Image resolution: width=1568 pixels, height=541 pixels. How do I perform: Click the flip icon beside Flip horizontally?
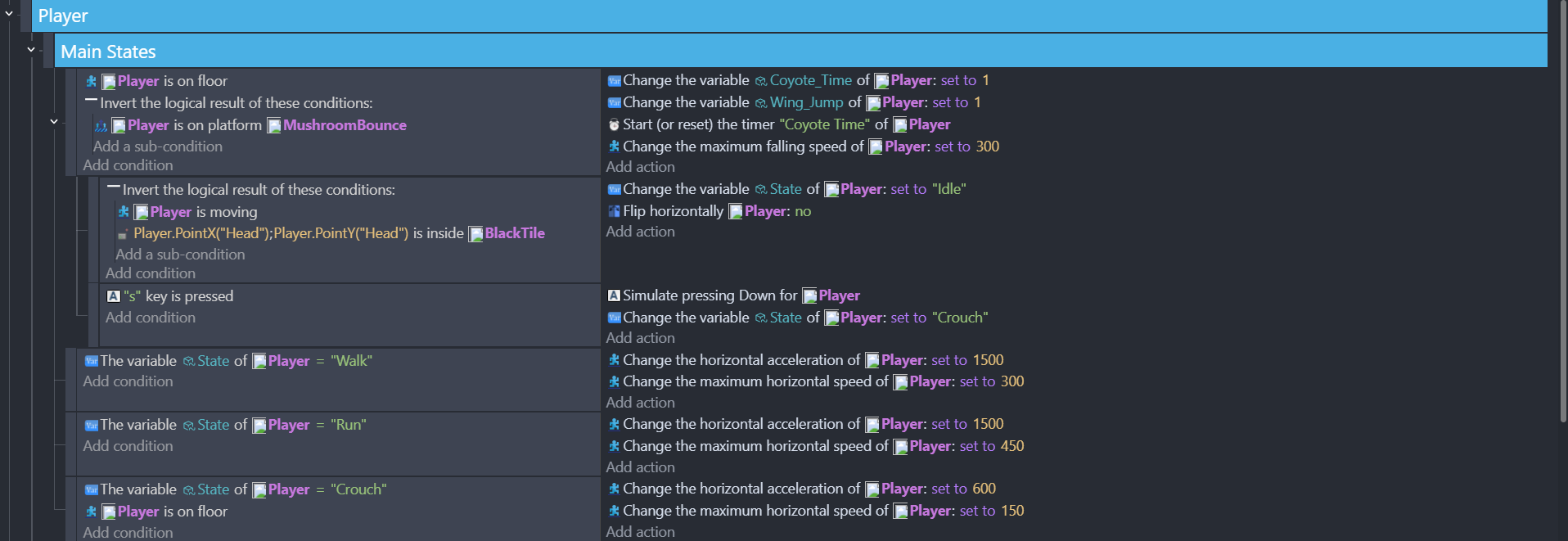pos(614,211)
